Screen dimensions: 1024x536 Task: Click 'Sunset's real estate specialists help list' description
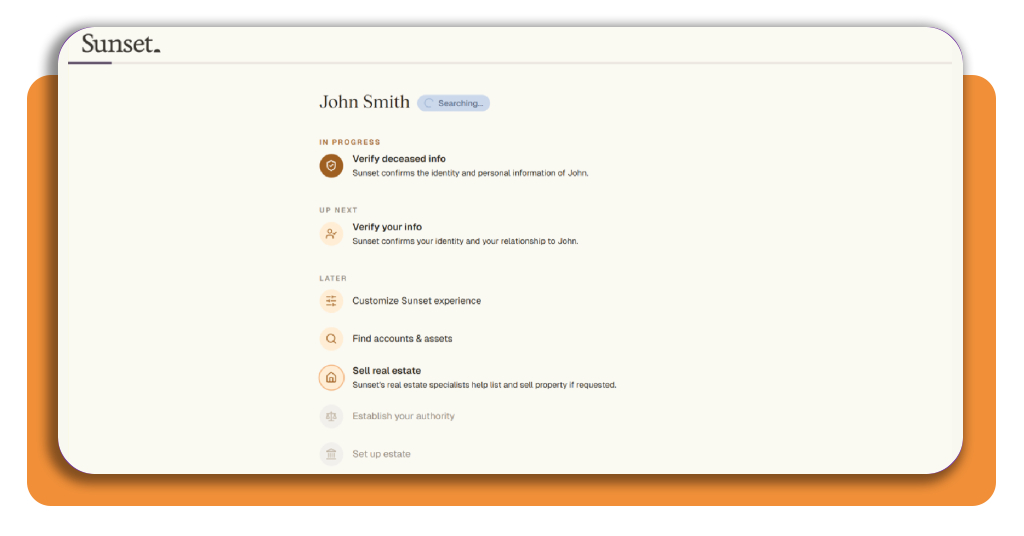[x=484, y=385]
